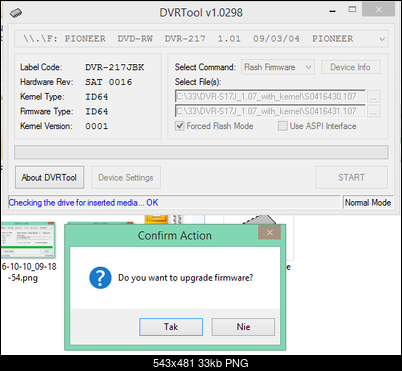This screenshot has height=371, width=402.
Task: Close the Confirm Action dialog with X
Action: [x=270, y=232]
